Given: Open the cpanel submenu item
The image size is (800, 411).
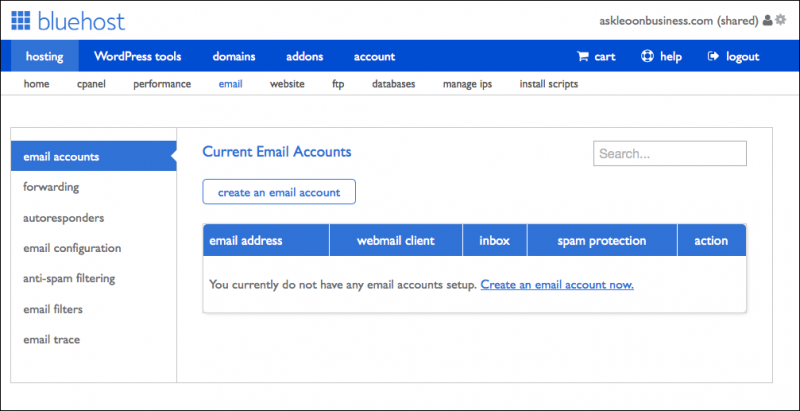Looking at the screenshot, I should point(91,84).
